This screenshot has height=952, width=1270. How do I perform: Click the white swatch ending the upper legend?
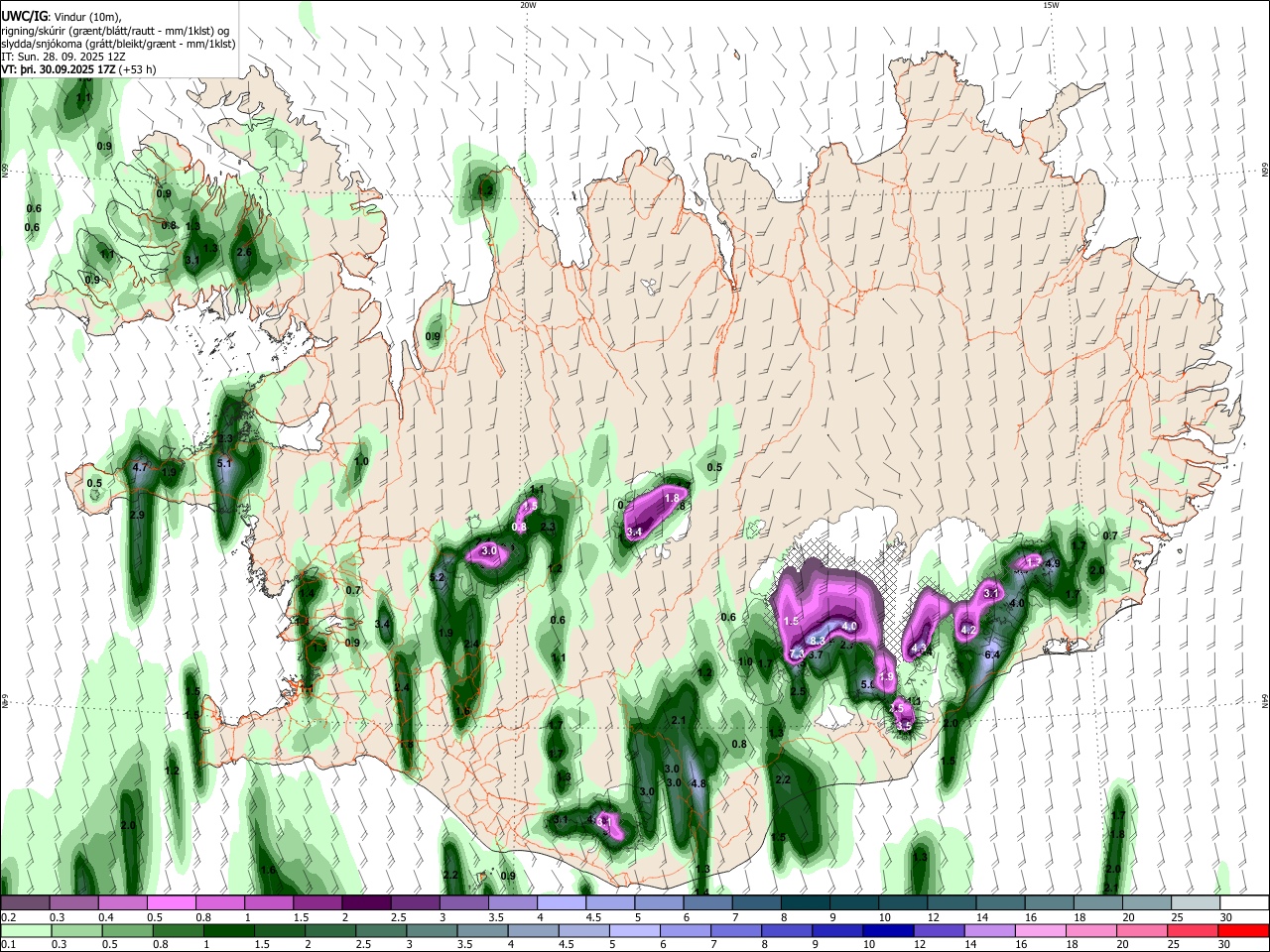1244,903
